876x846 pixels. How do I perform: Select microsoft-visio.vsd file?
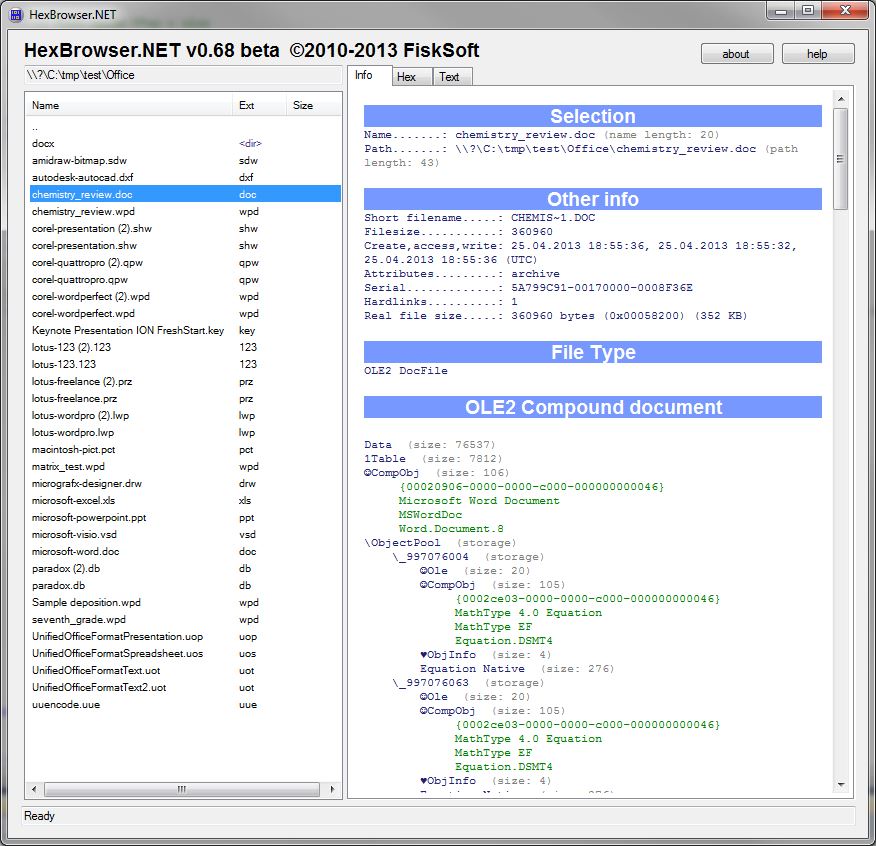[185, 534]
